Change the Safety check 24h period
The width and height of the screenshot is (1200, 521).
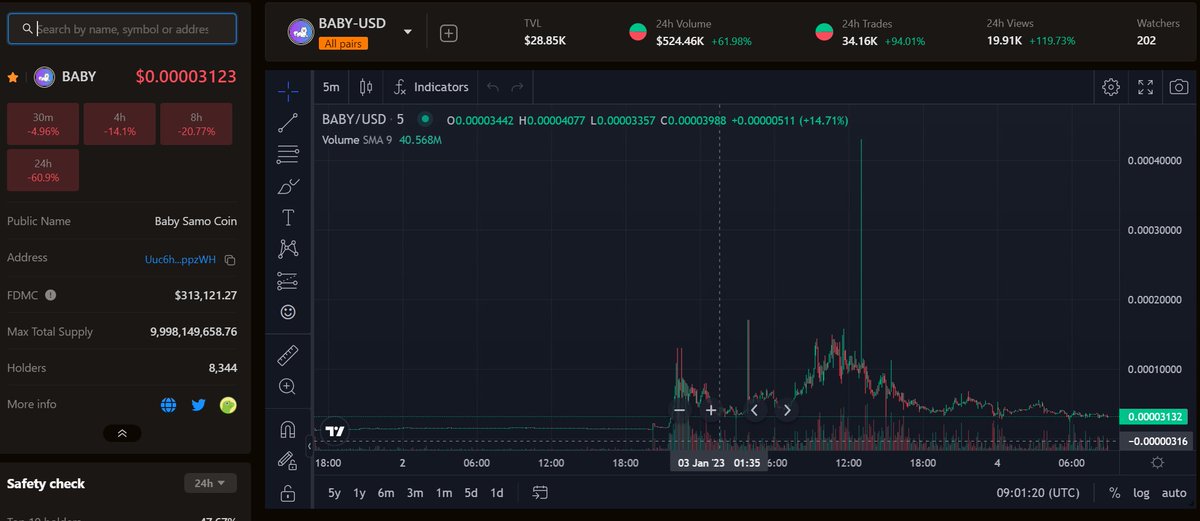tap(210, 483)
